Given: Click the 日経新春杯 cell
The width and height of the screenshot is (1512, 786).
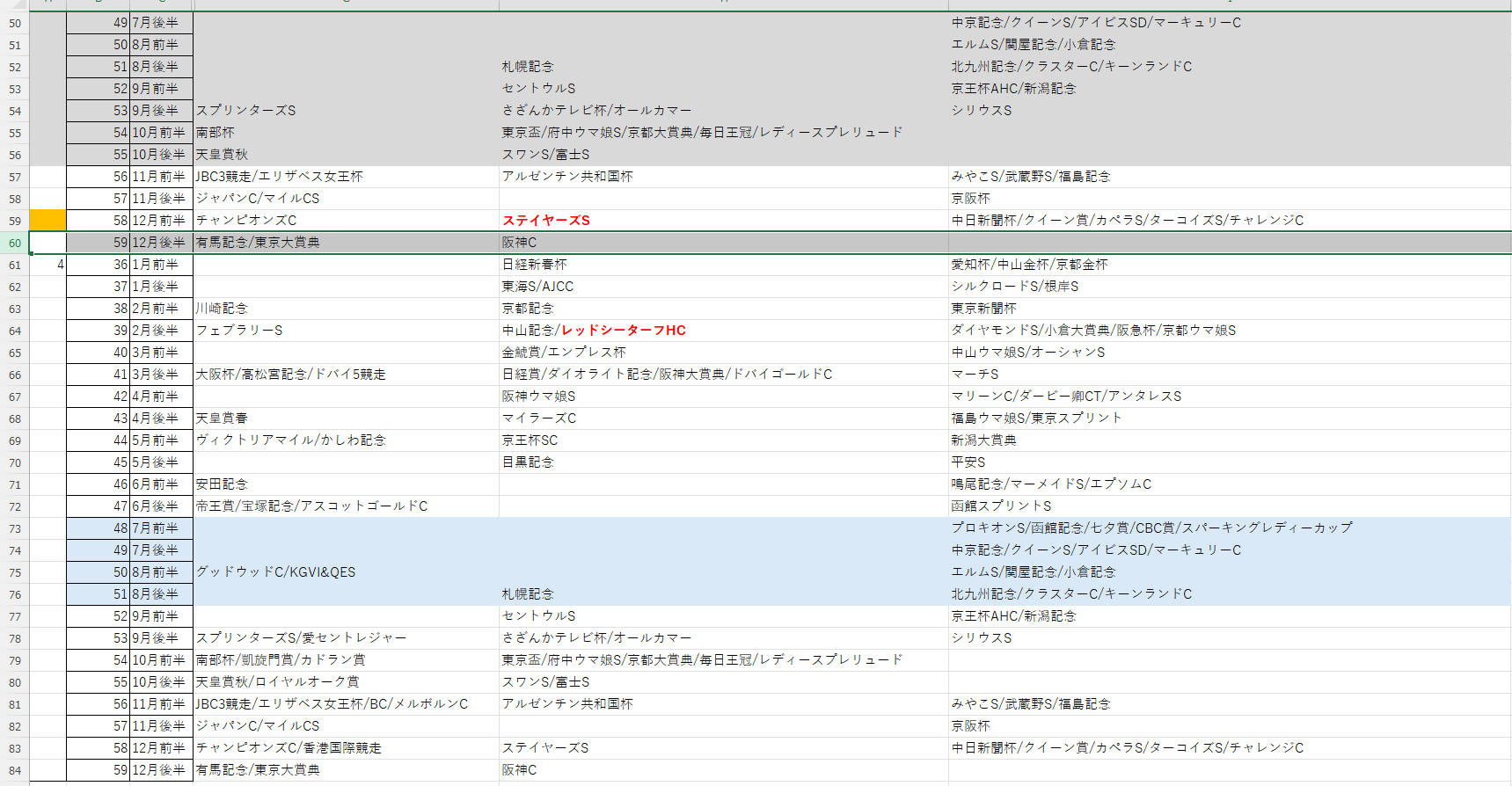Looking at the screenshot, I should tap(535, 265).
